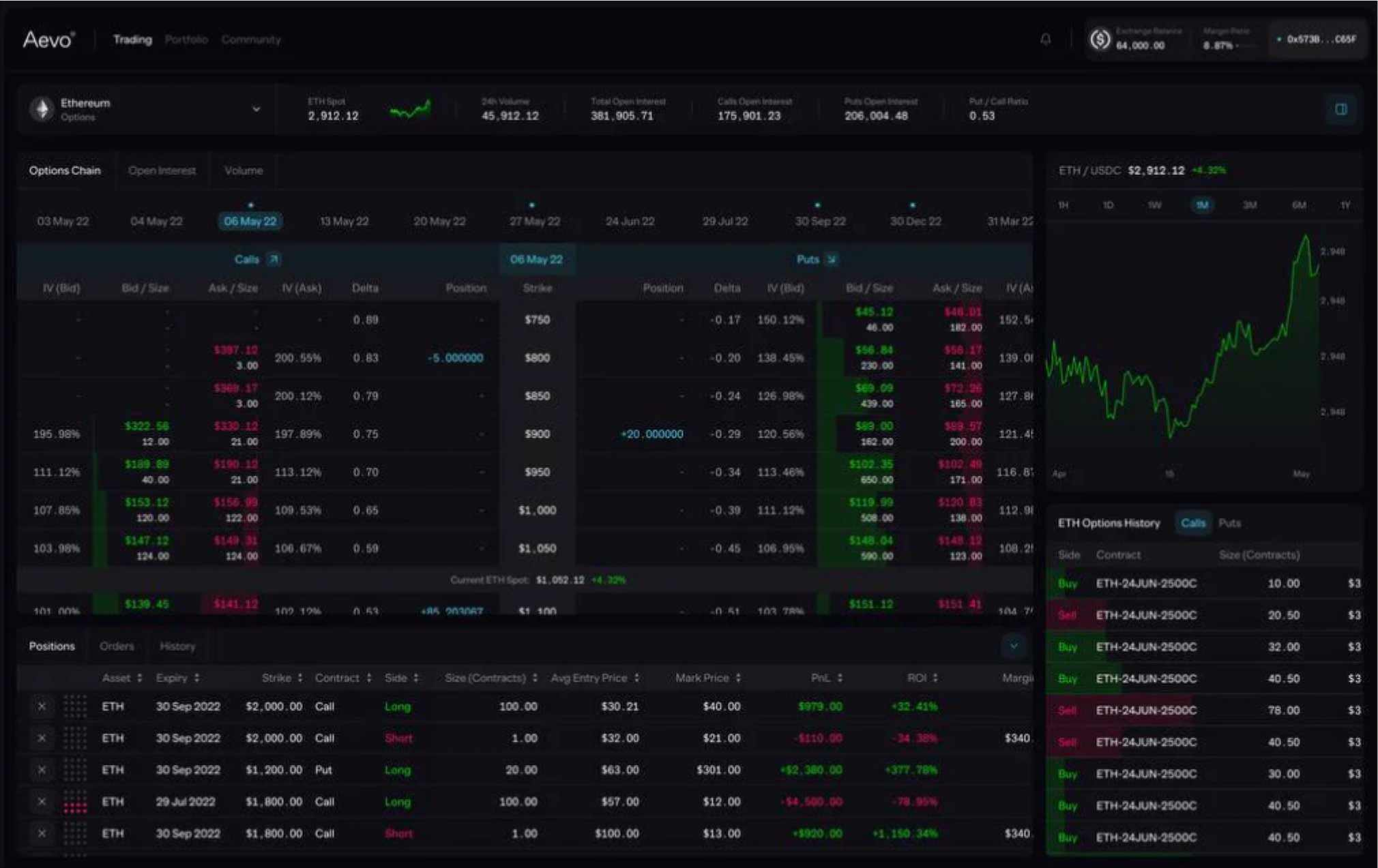Sort positions by Asset

click(x=122, y=678)
